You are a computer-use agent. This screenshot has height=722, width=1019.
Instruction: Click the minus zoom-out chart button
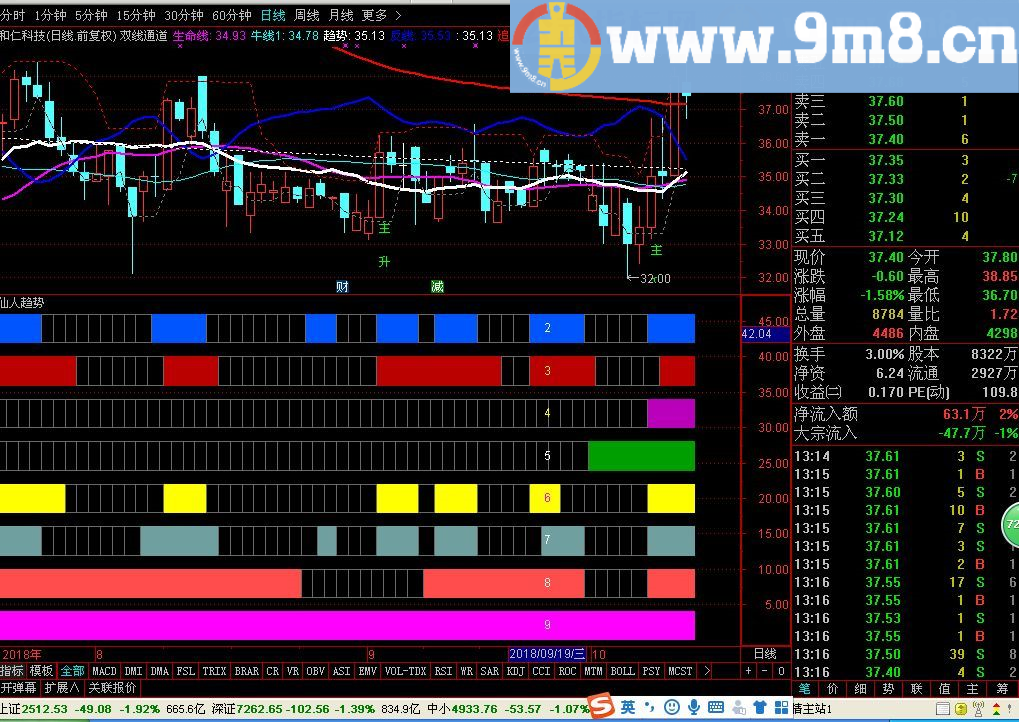coord(762,671)
